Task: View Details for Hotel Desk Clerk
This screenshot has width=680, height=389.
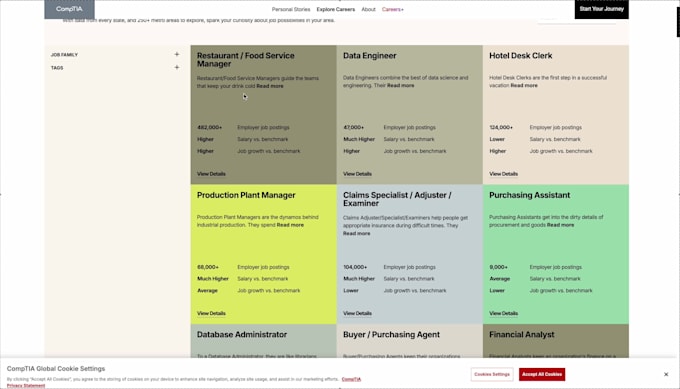Action: click(503, 174)
